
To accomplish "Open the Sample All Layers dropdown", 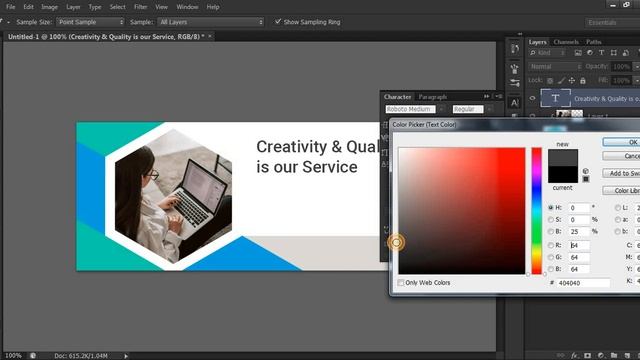I will pos(211,22).
